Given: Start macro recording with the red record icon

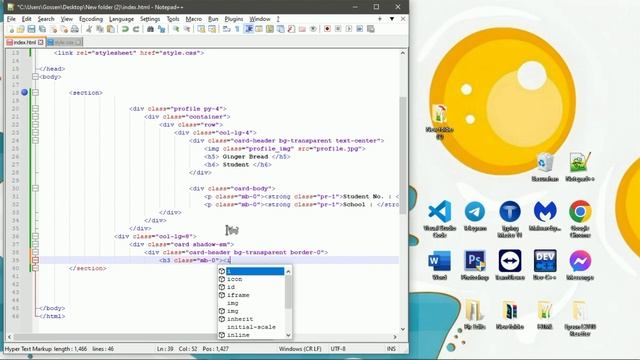Looking at the screenshot, I should tap(327, 29).
